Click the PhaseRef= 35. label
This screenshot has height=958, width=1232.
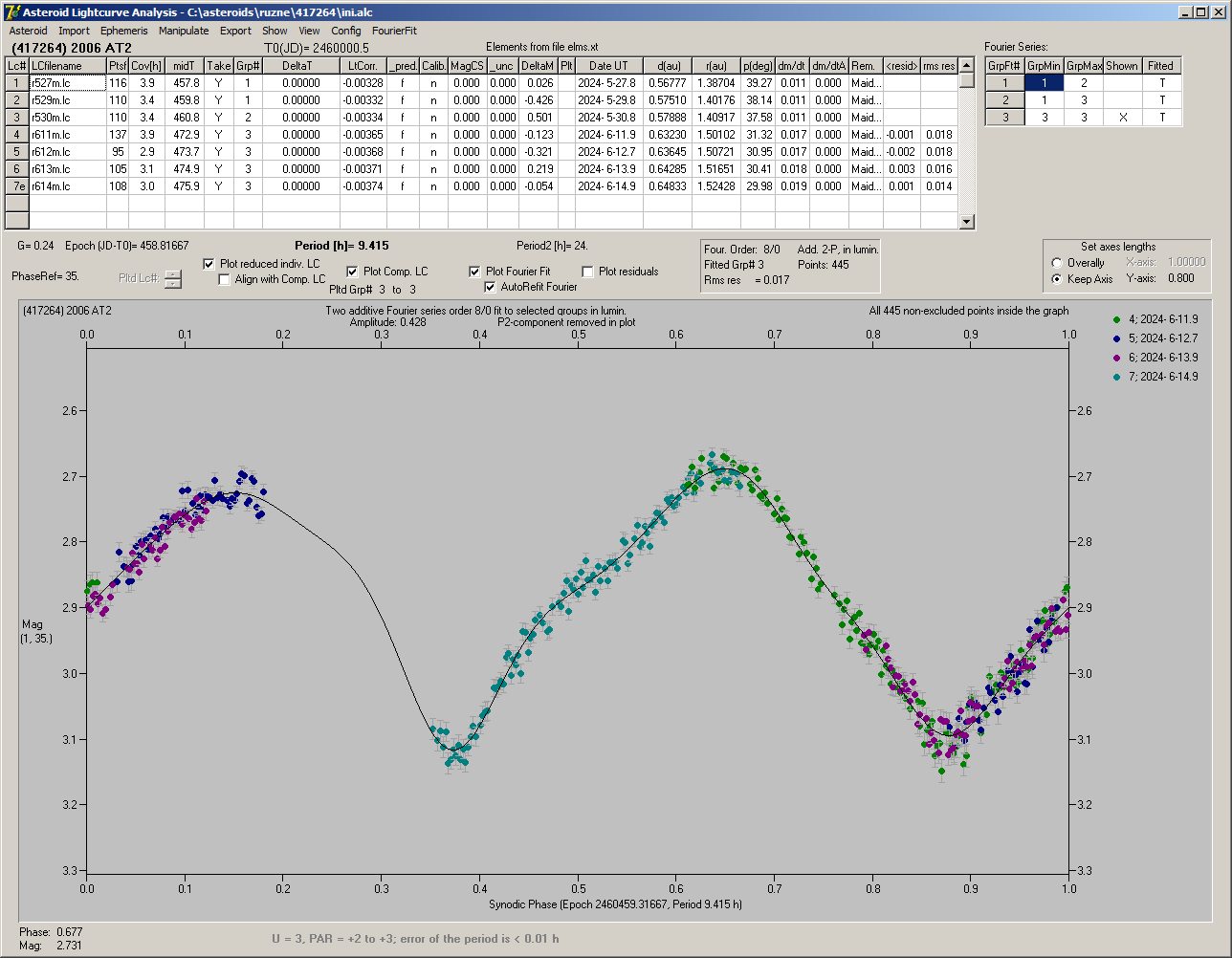[x=45, y=276]
